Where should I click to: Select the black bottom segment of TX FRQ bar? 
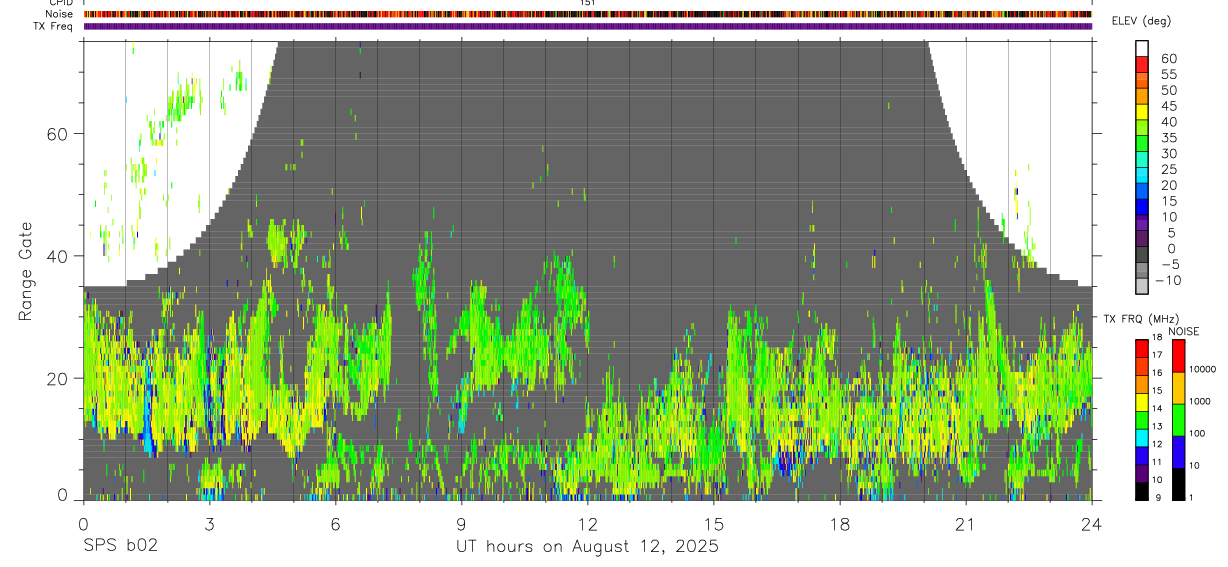pos(1142,490)
